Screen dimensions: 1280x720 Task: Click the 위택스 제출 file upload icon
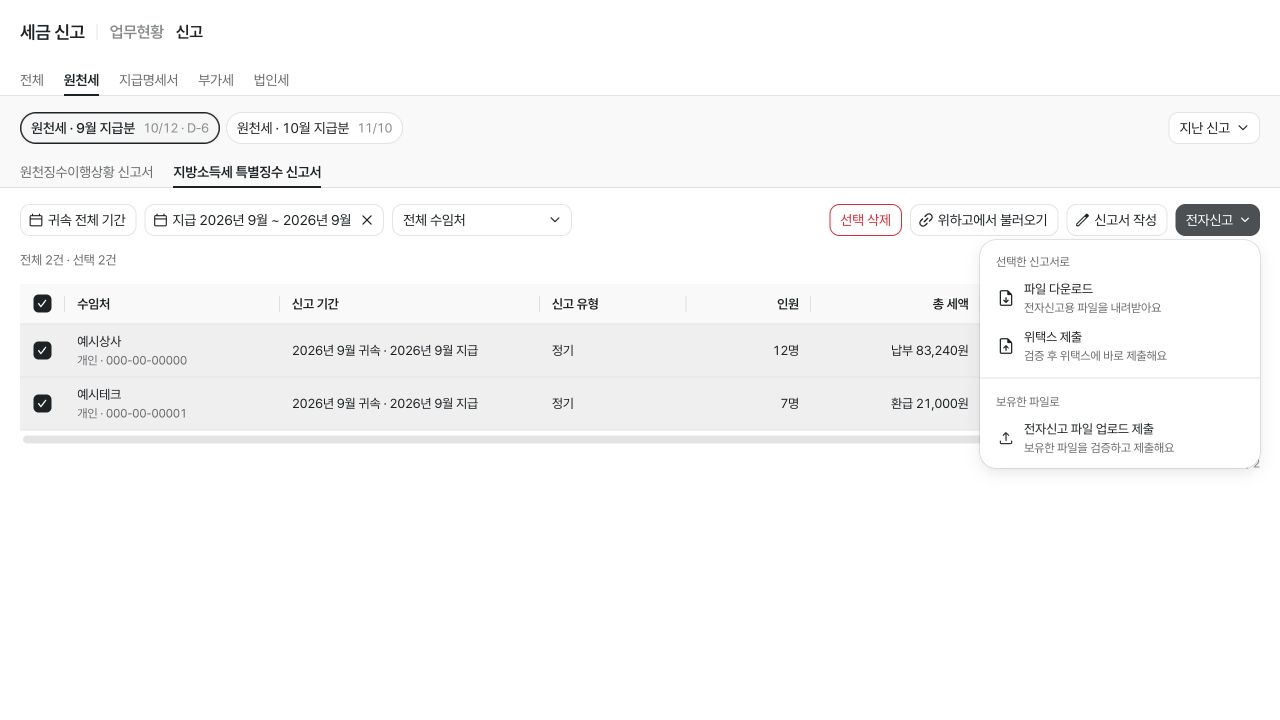[x=1006, y=346]
